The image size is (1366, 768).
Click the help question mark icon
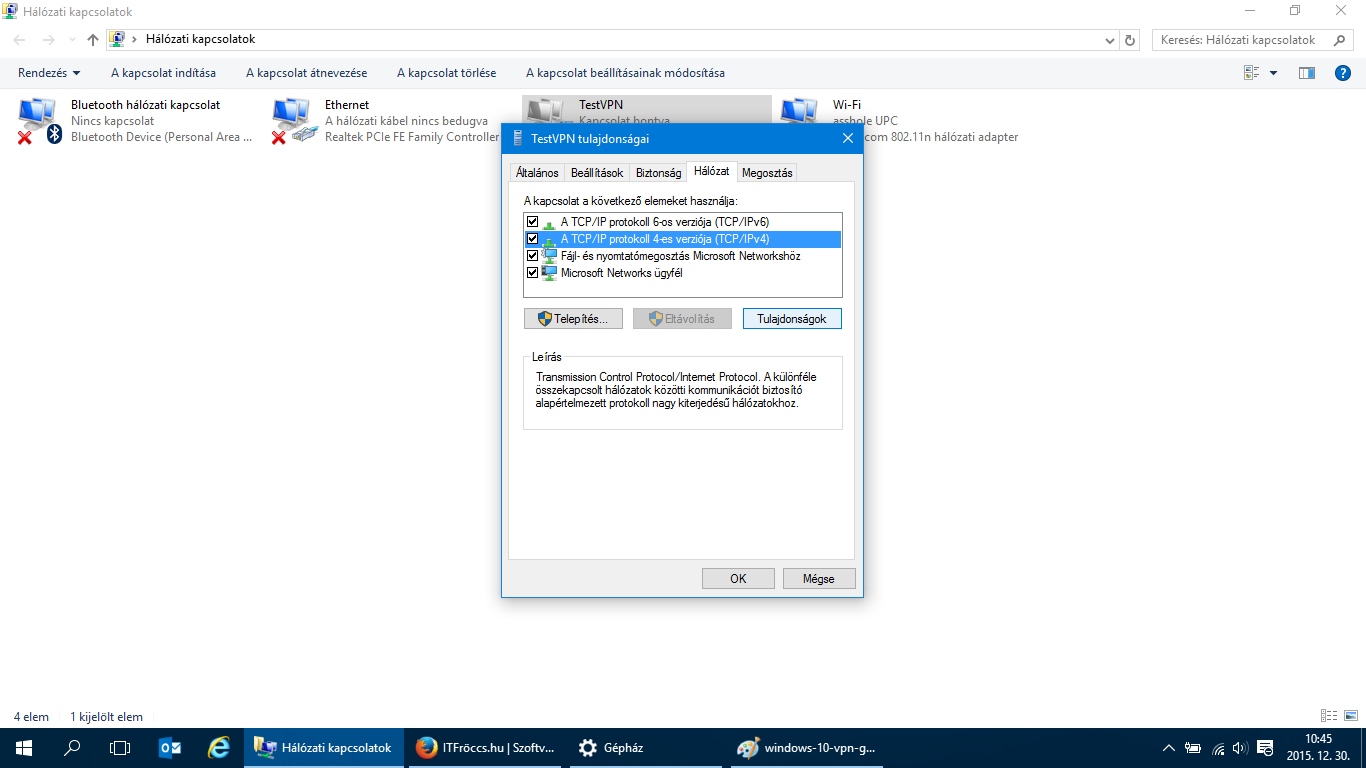pos(1343,73)
